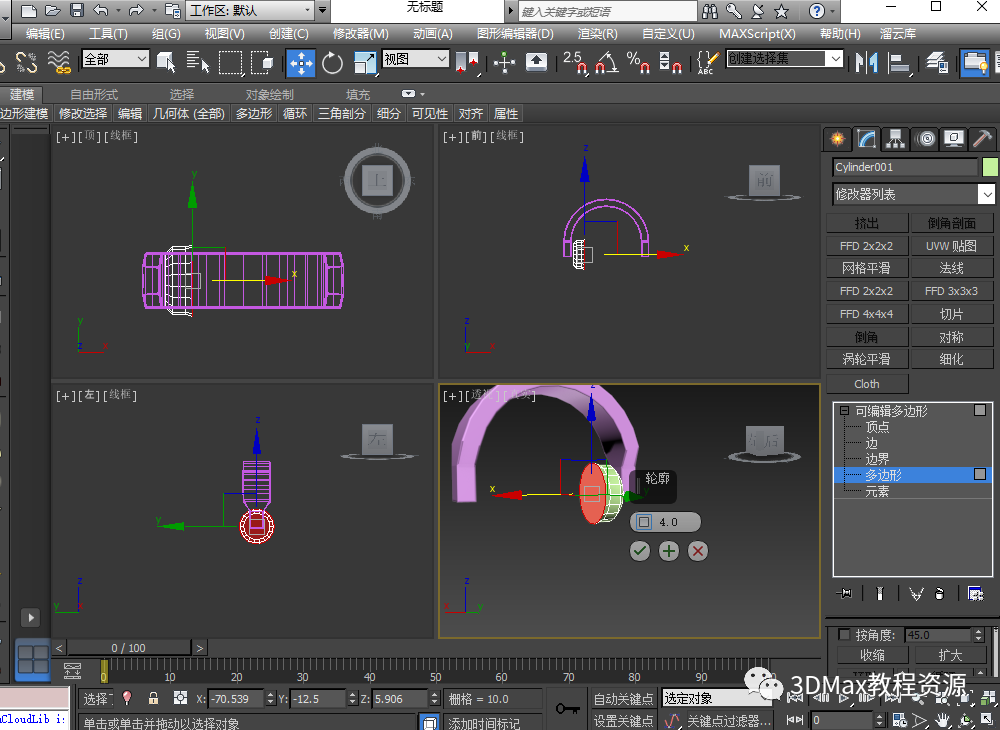Select the Move transform tool
This screenshot has width=1000, height=730.
click(301, 62)
